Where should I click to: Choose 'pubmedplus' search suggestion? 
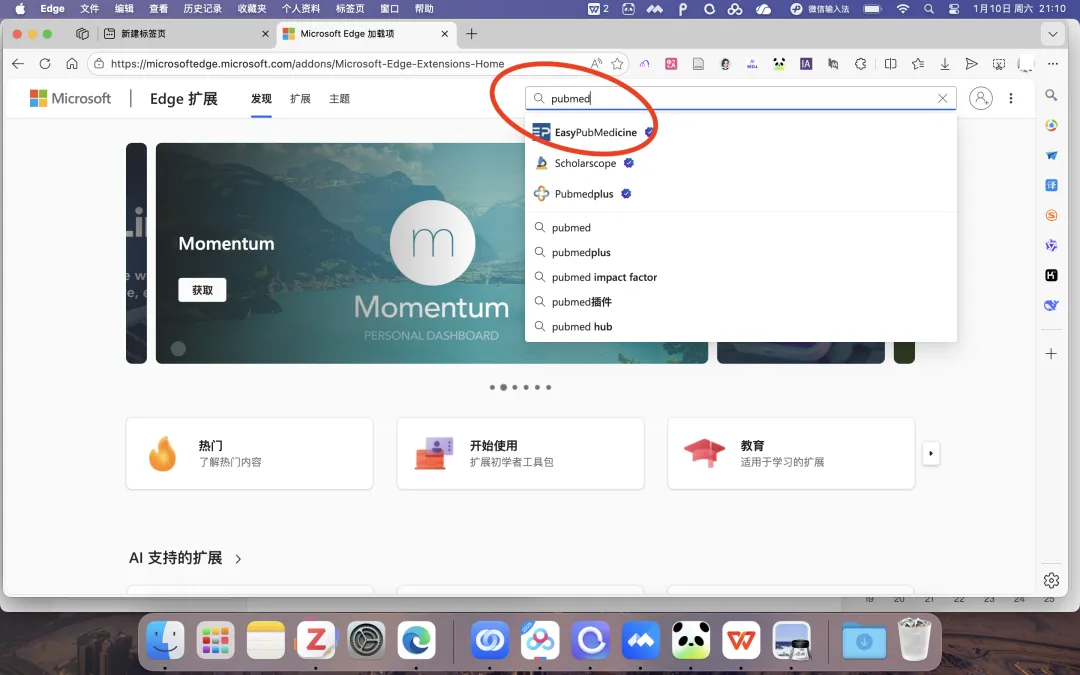[x=740, y=252]
